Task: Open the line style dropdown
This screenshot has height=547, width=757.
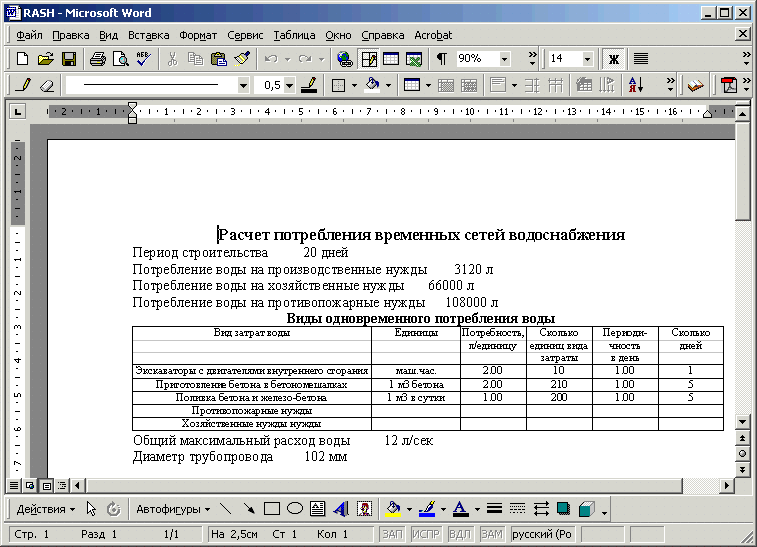Action: tap(243, 86)
